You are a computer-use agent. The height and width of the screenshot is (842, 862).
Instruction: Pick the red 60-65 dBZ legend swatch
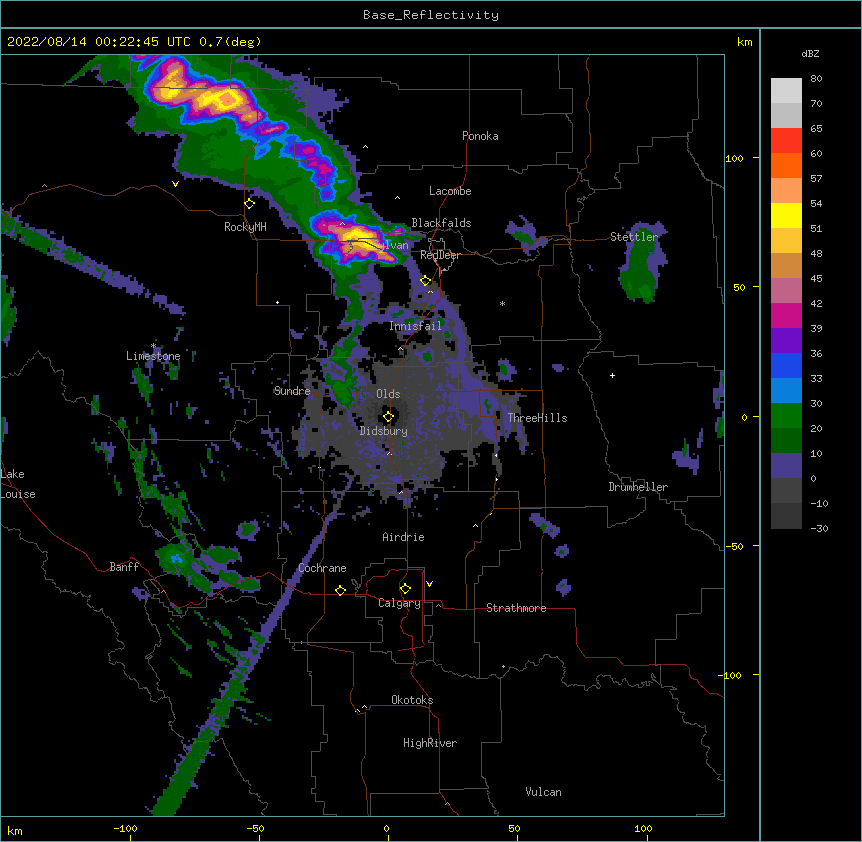(786, 140)
